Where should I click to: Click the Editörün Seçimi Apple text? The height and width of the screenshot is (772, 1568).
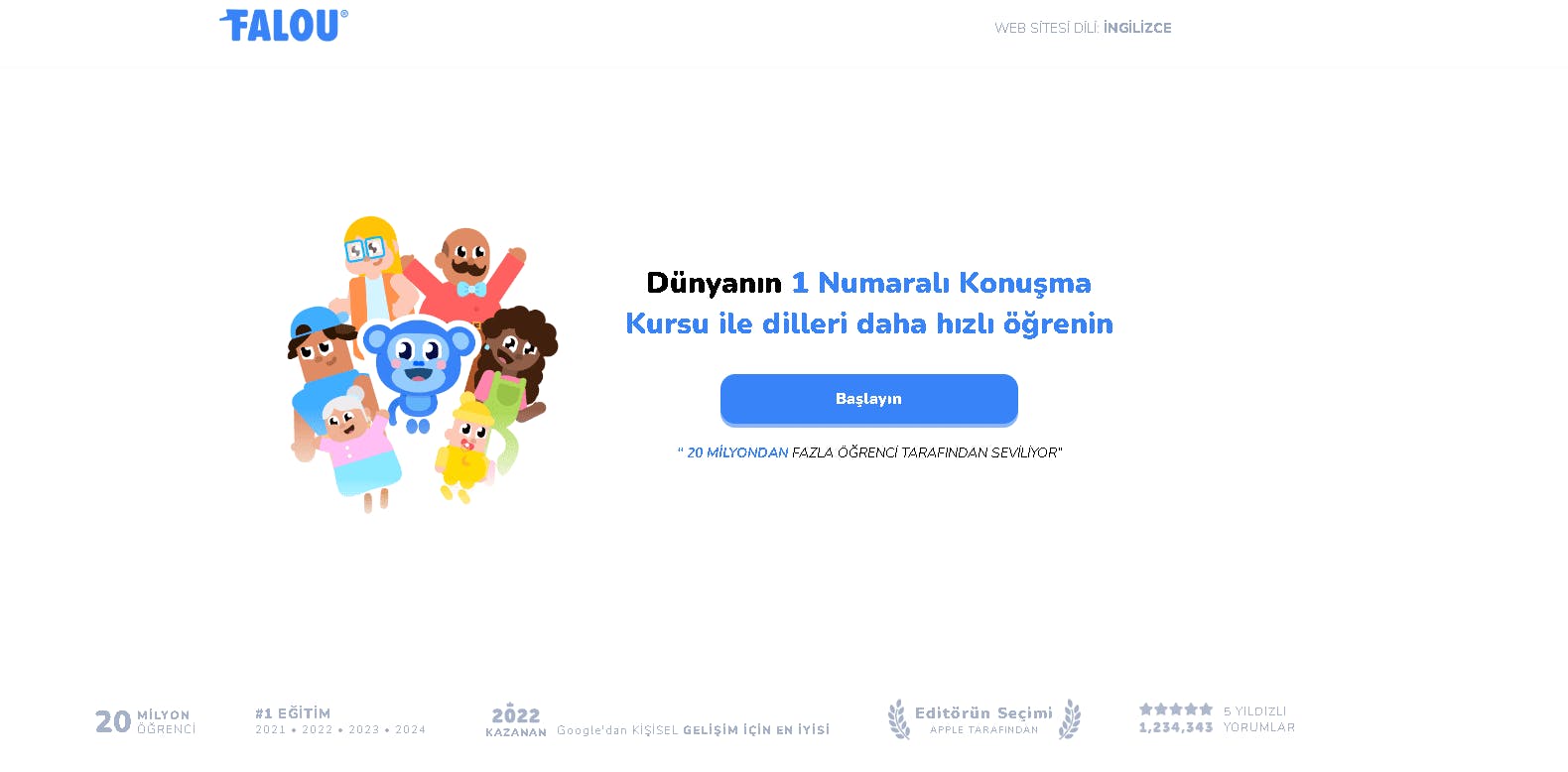tap(983, 719)
